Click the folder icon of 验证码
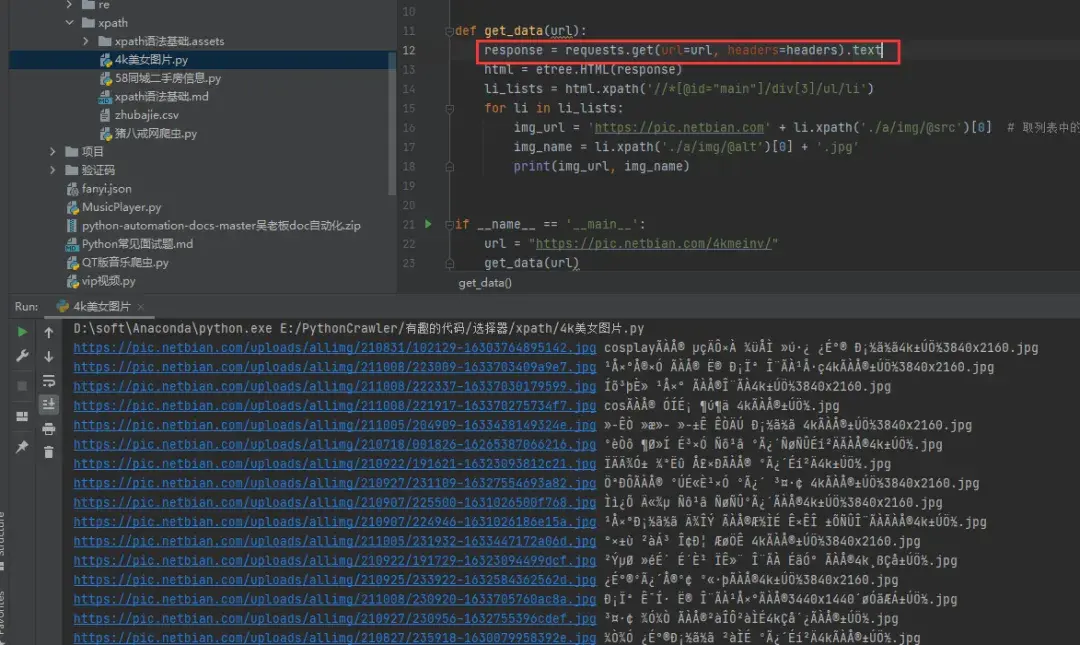This screenshot has width=1080, height=645. (72, 170)
